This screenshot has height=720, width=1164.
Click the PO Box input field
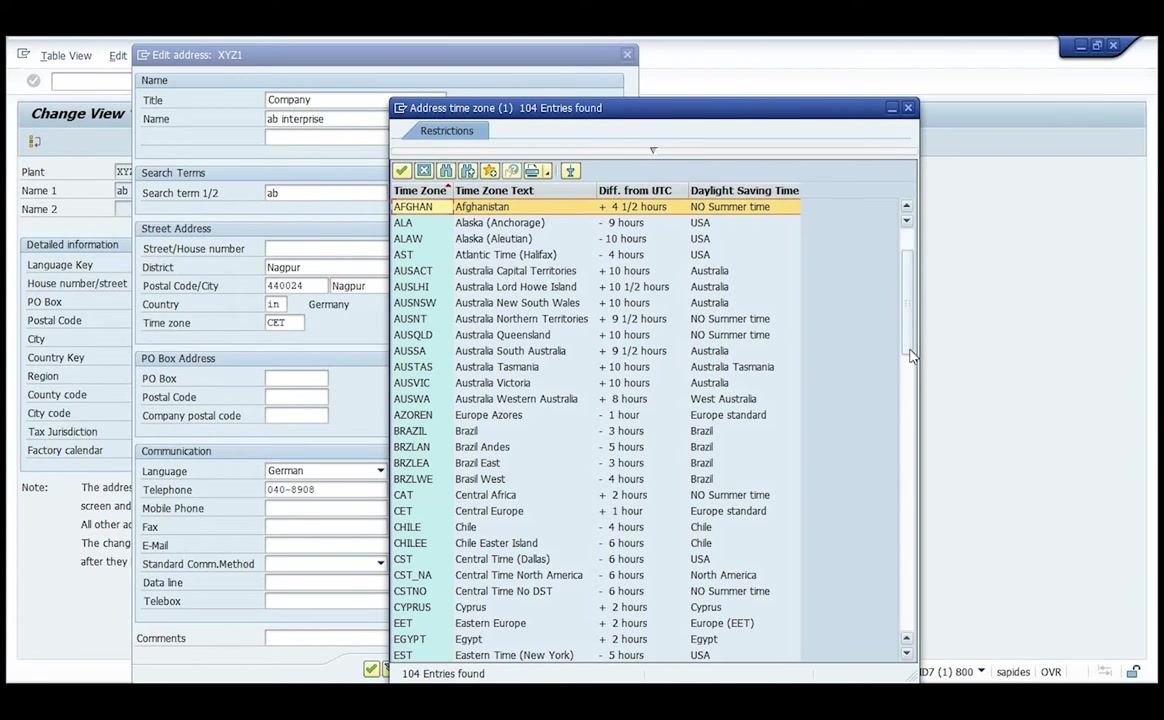point(296,379)
